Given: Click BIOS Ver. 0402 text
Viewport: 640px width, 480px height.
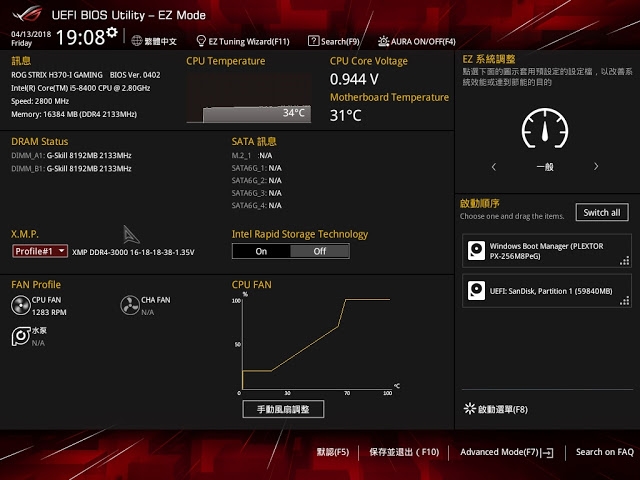Looking at the screenshot, I should tap(135, 75).
